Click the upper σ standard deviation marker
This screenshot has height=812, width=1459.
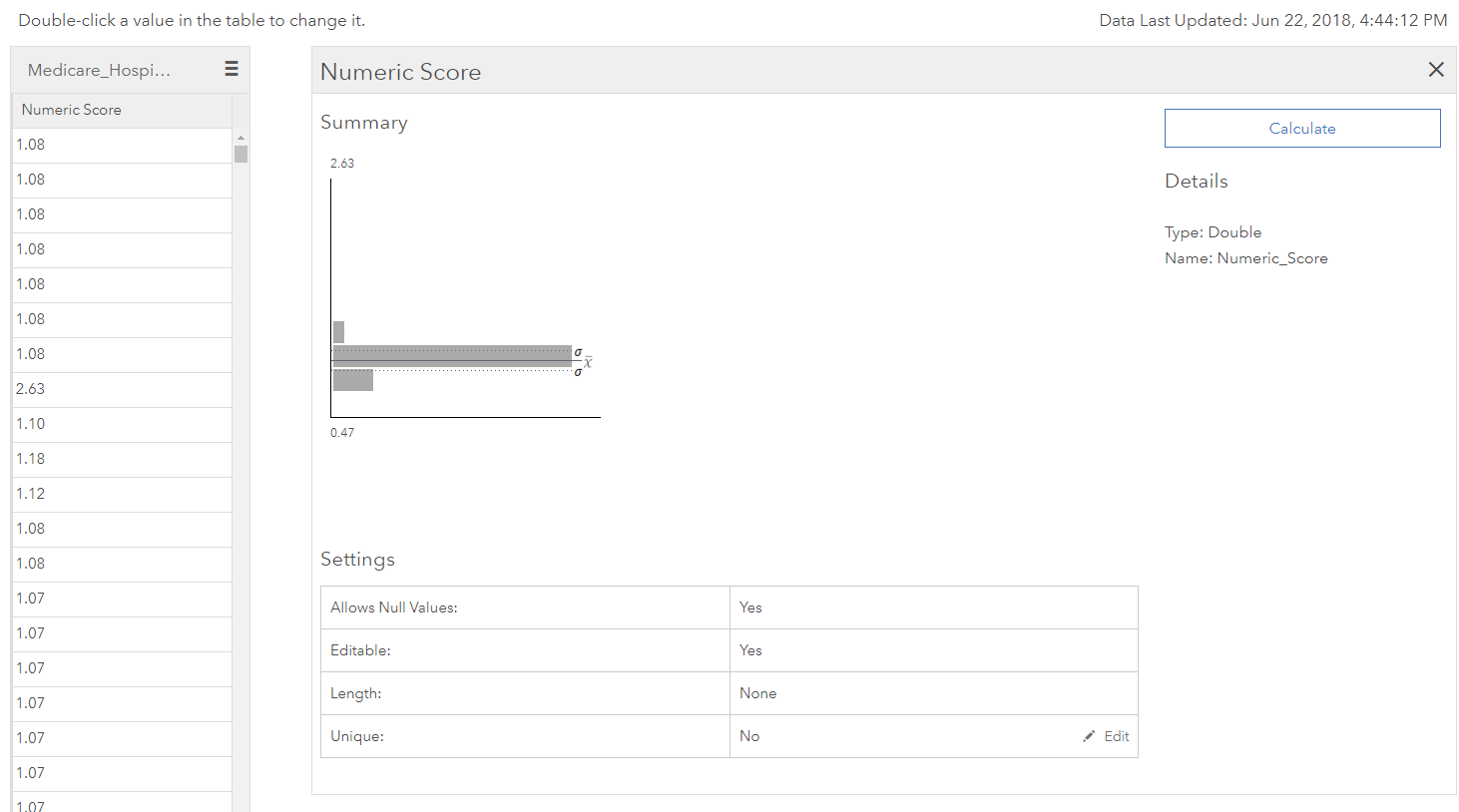pos(579,351)
